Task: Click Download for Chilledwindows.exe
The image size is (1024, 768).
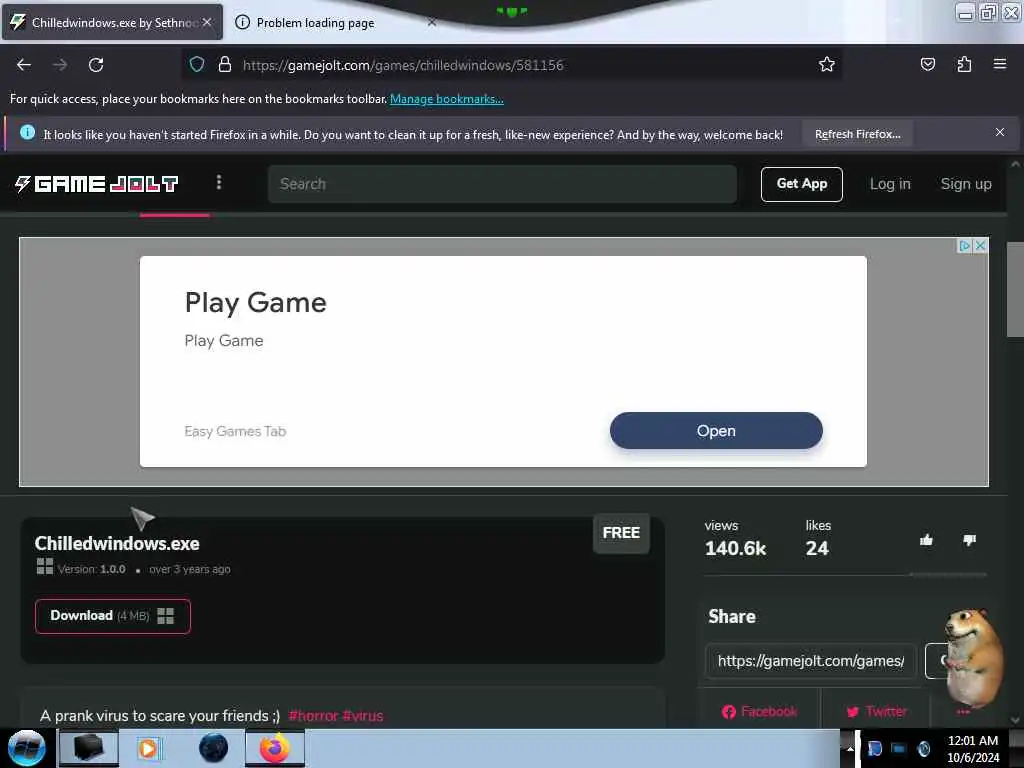Action: point(112,616)
